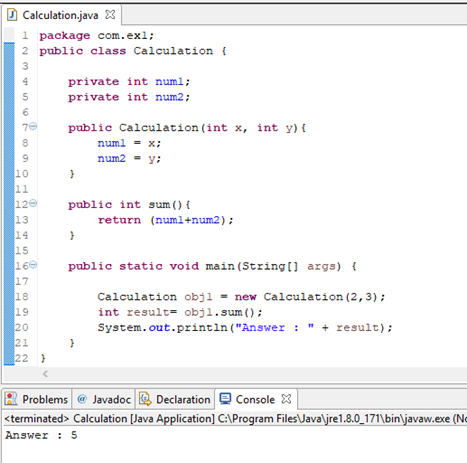This screenshot has width=467, height=463.
Task: Click the System.out.println line
Action: click(x=245, y=328)
